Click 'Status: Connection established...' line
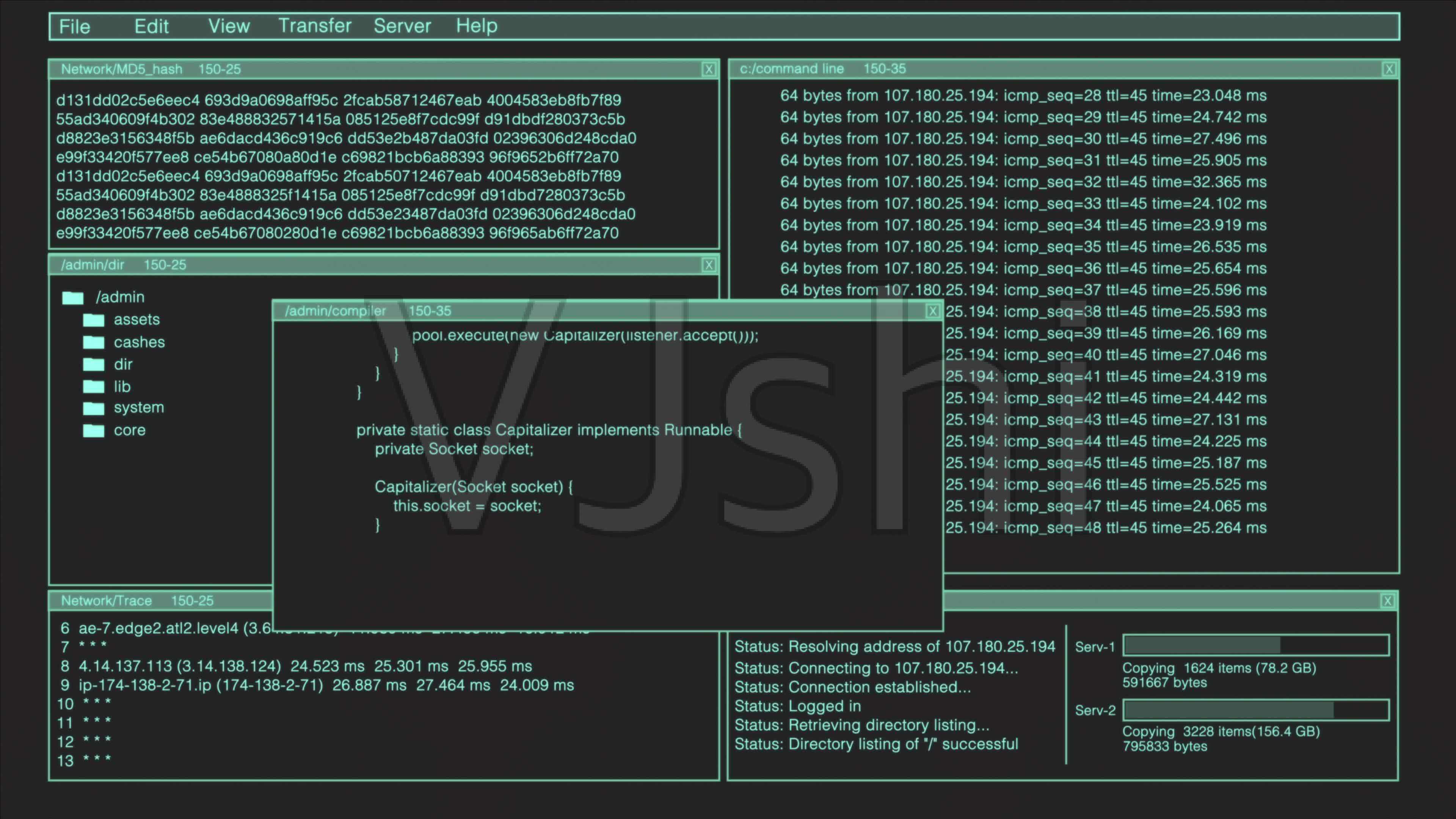This screenshot has height=819, width=1456. tap(852, 687)
